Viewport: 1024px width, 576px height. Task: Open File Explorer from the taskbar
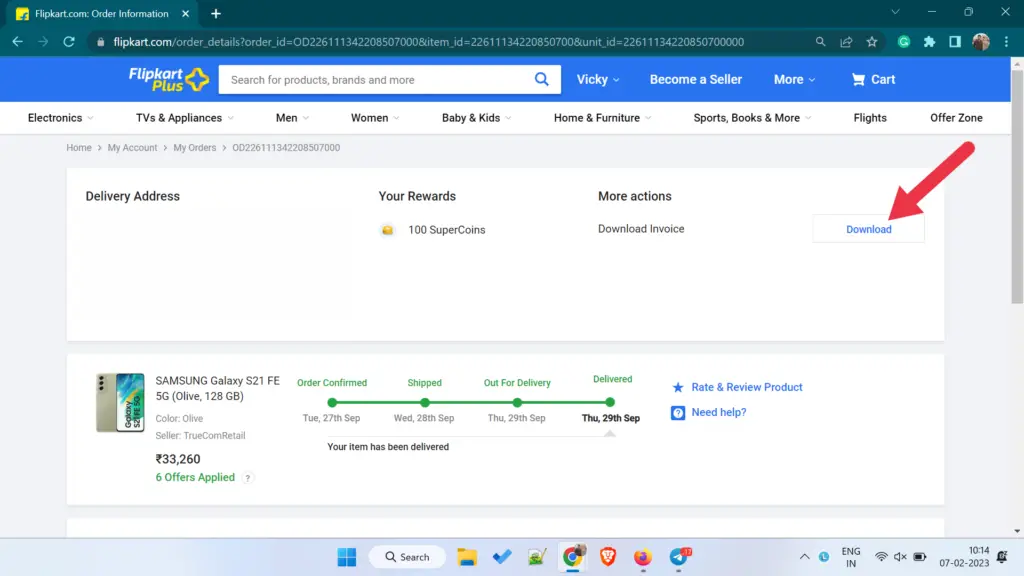(x=467, y=557)
